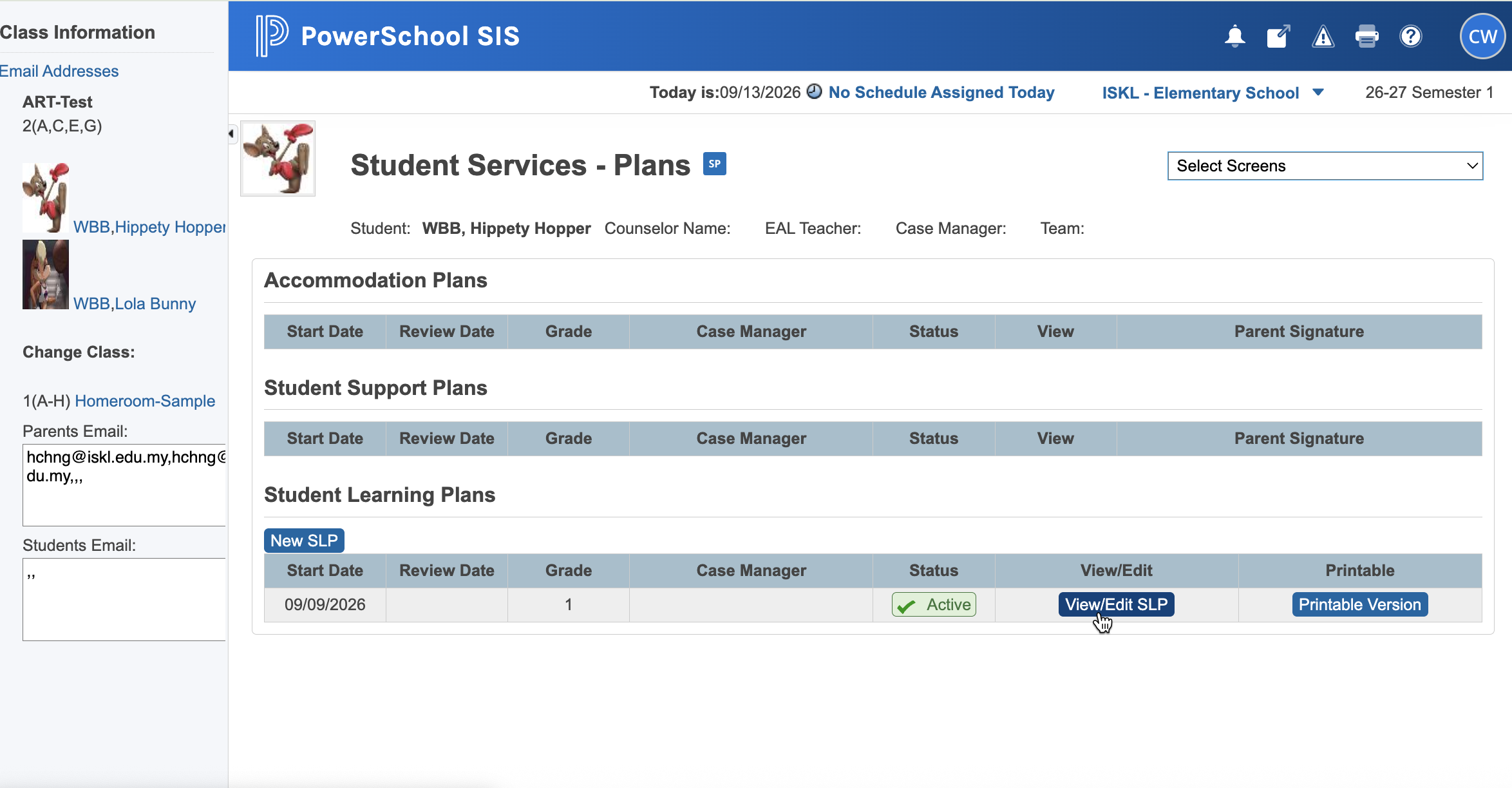Open the Printable Version button

pos(1359,604)
